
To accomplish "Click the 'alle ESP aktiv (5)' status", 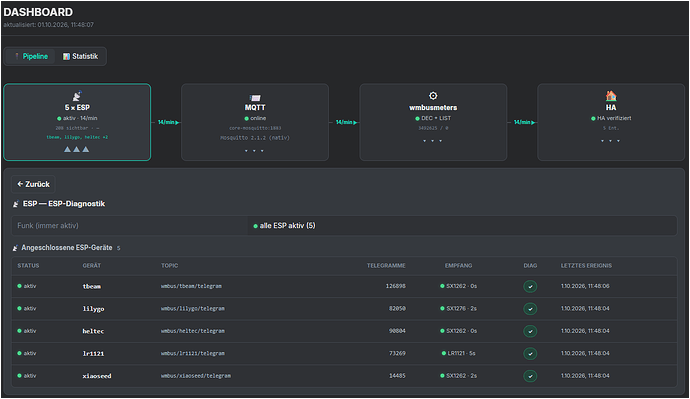I will [x=284, y=226].
